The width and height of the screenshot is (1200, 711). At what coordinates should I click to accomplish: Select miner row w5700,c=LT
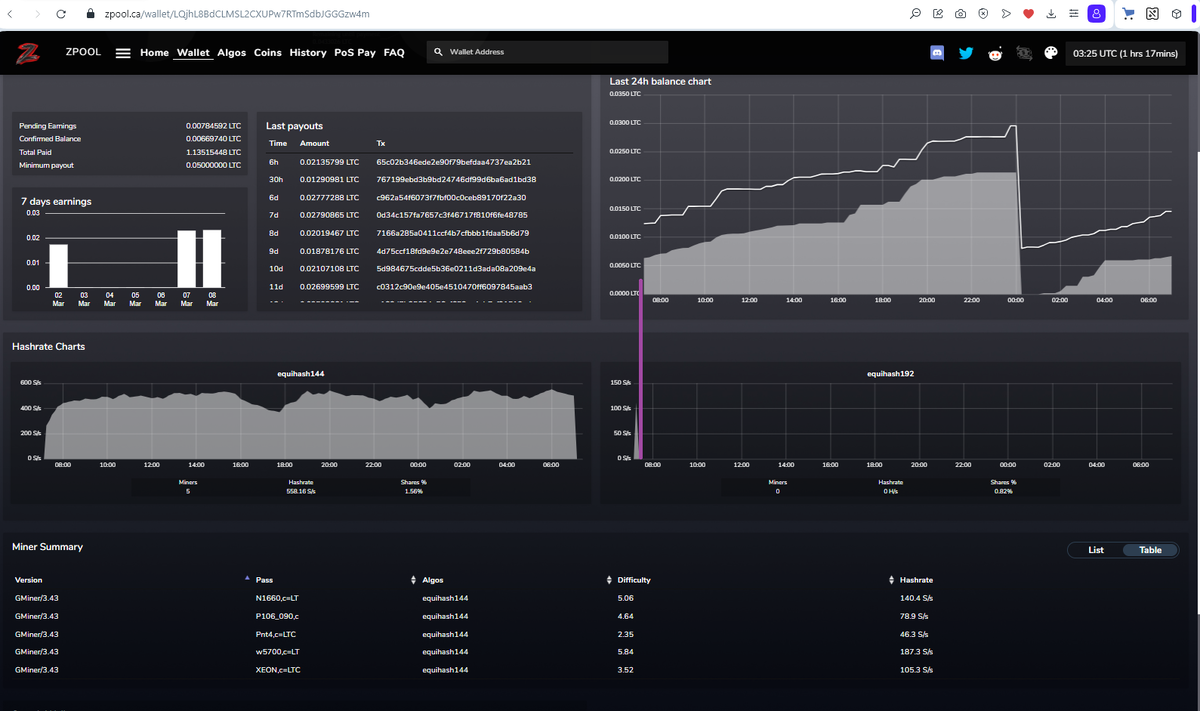pos(599,652)
